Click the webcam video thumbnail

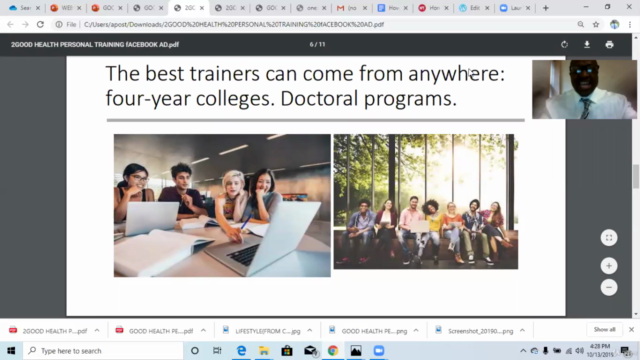tap(584, 89)
